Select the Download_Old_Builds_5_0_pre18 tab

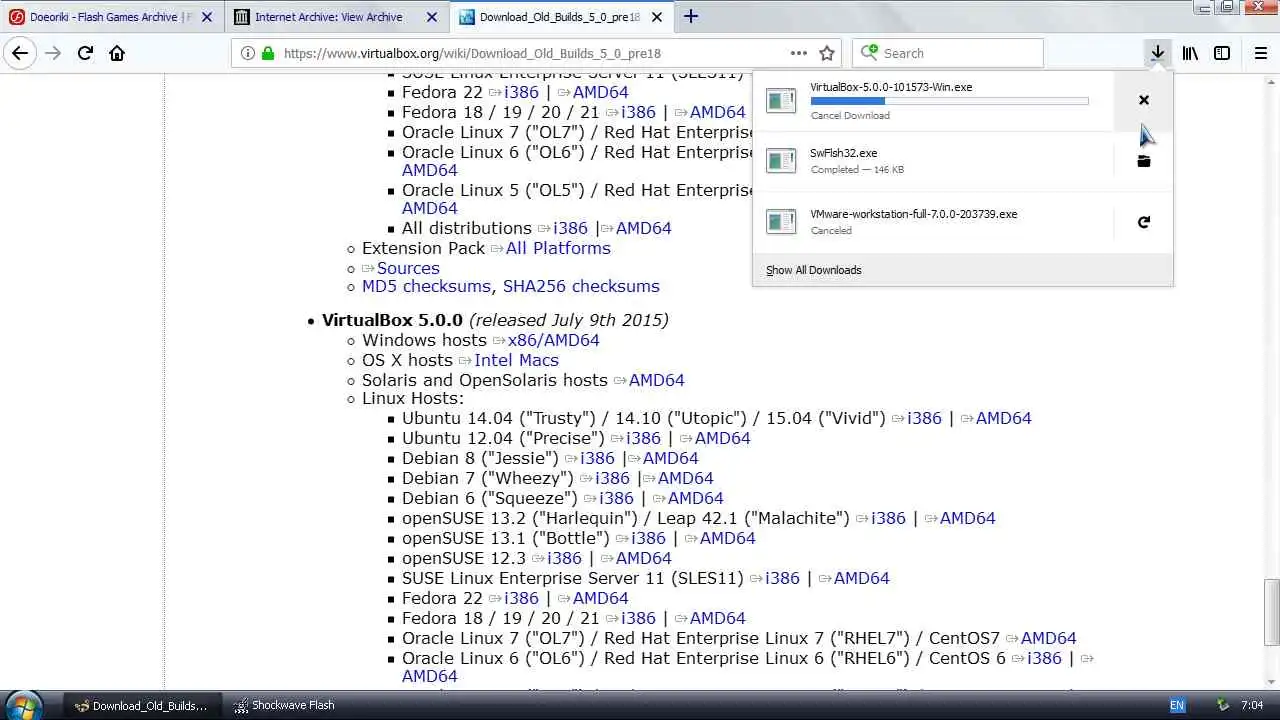click(x=563, y=17)
